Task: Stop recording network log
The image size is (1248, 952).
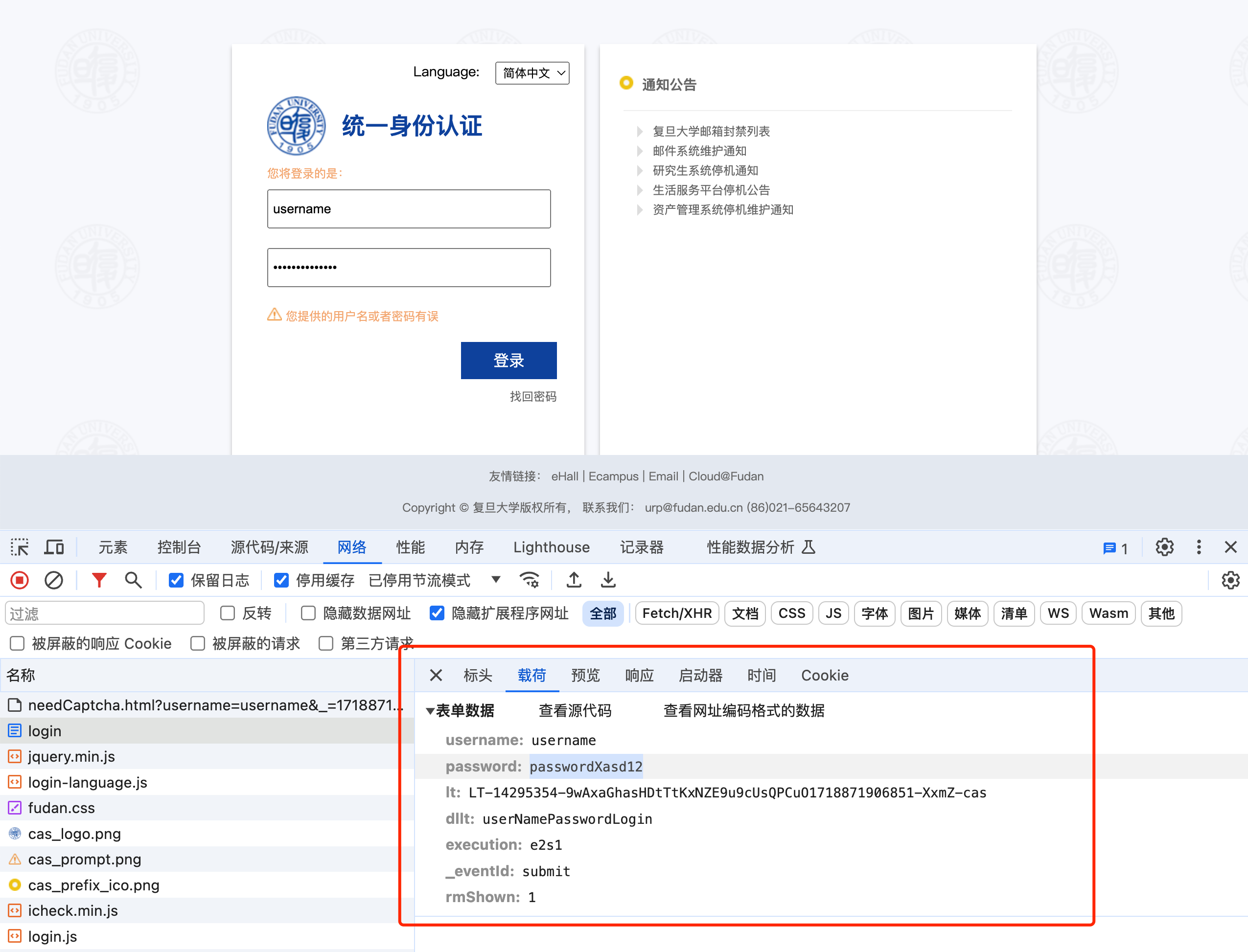Action: tap(19, 580)
